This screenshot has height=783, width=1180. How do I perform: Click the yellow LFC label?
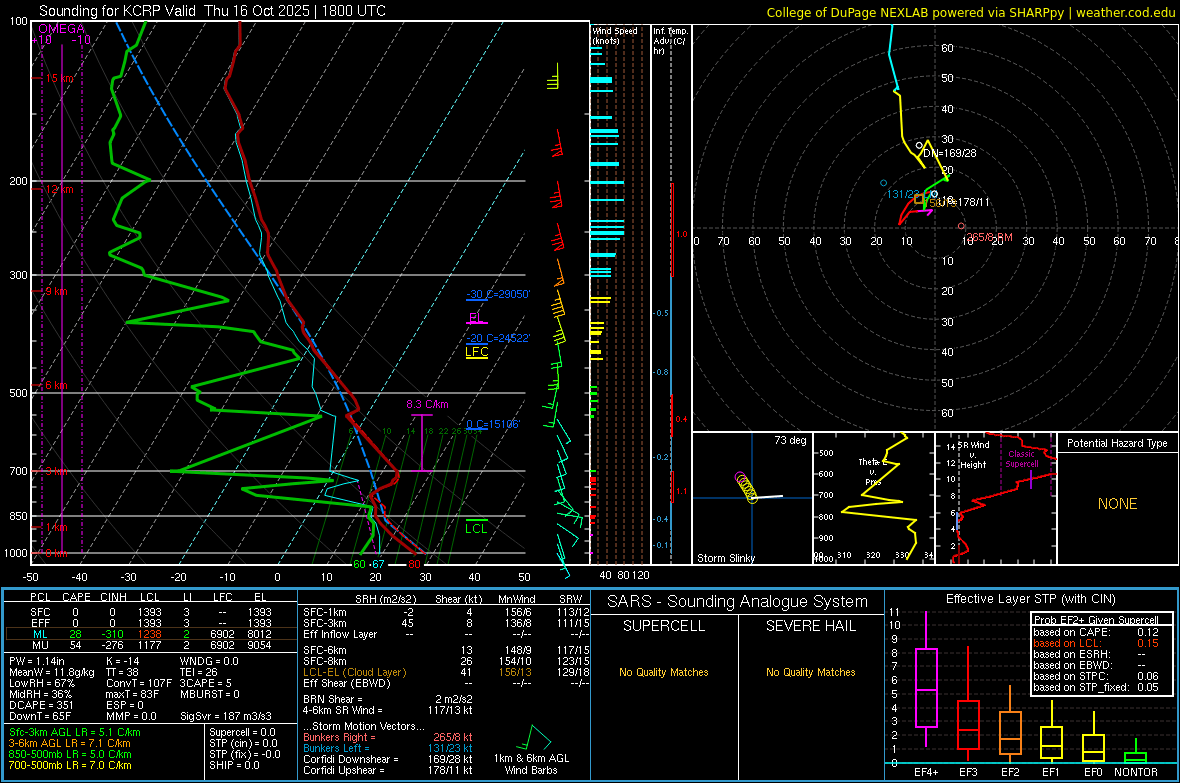476,352
